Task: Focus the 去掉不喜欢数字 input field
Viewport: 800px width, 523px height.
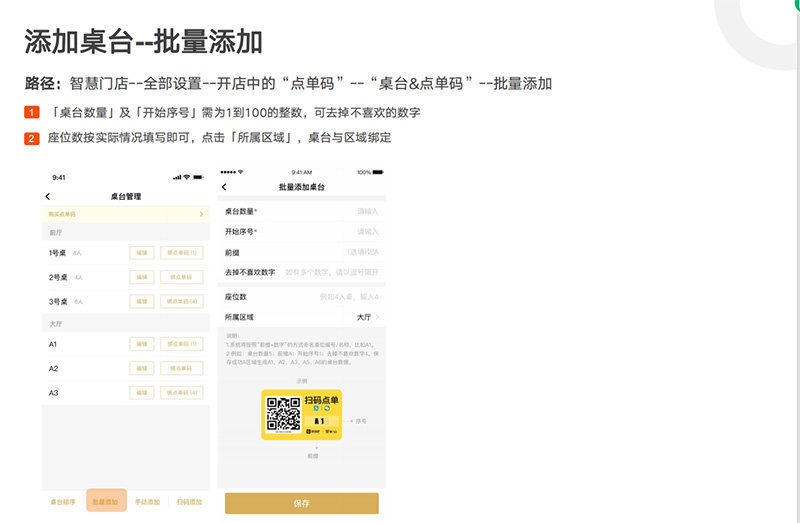Action: tap(302, 272)
